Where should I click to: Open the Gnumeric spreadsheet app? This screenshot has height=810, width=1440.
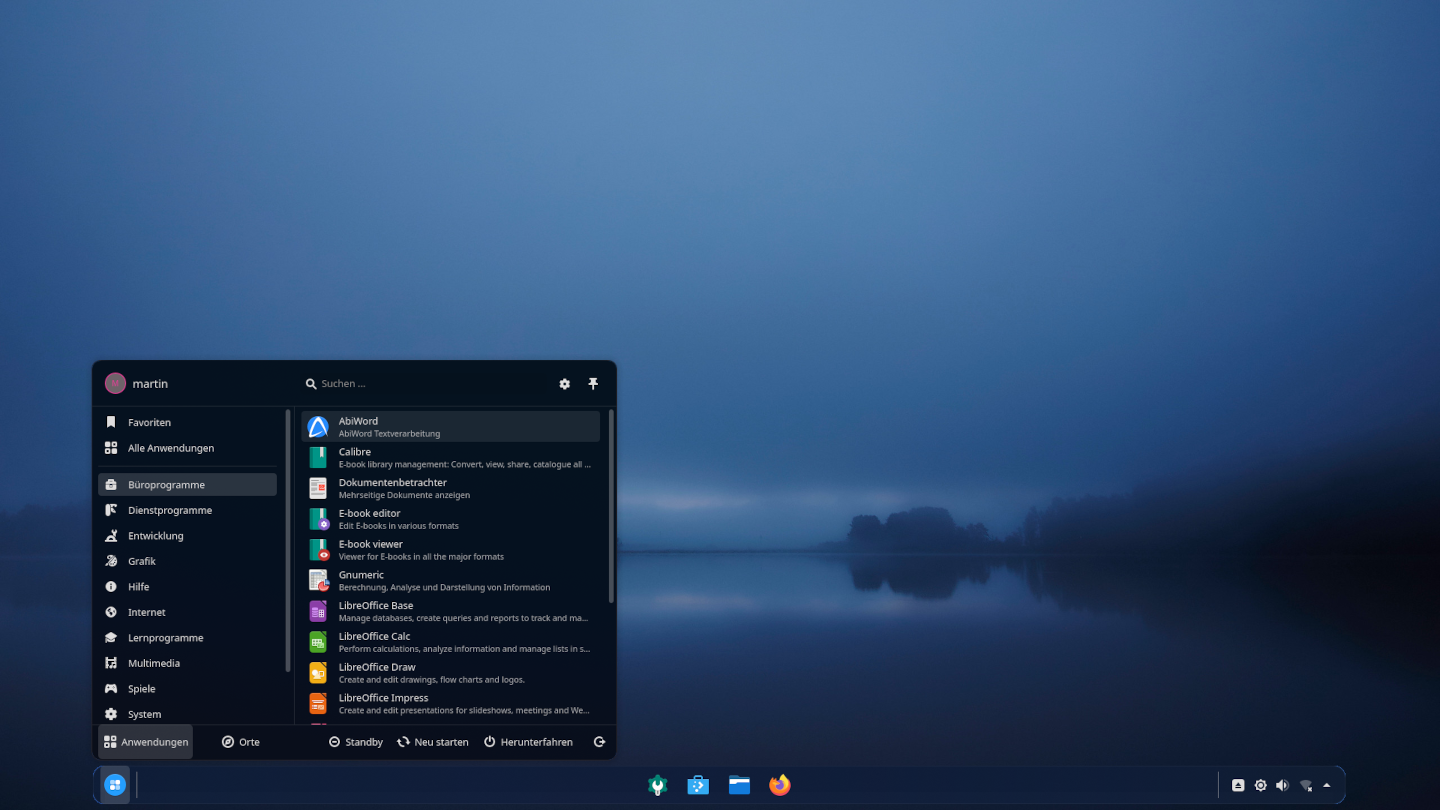[x=450, y=581]
